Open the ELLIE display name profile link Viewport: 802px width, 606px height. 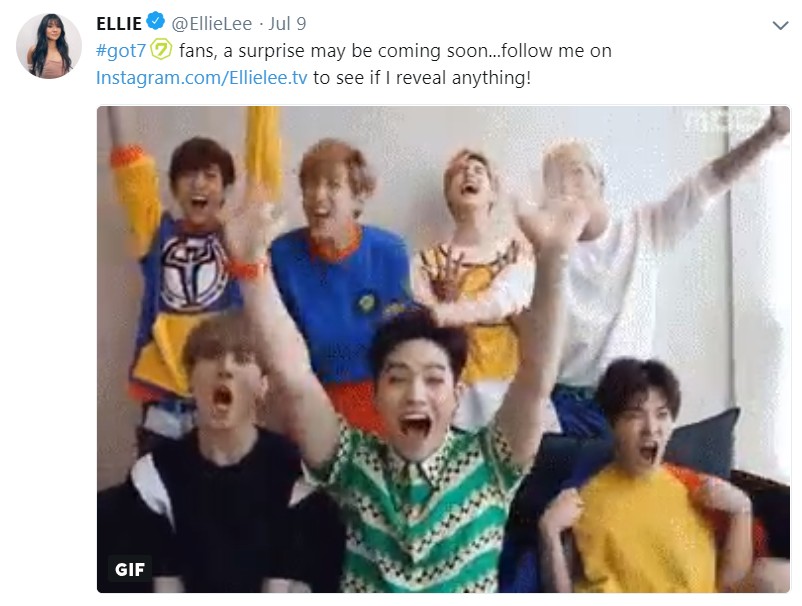[119, 24]
